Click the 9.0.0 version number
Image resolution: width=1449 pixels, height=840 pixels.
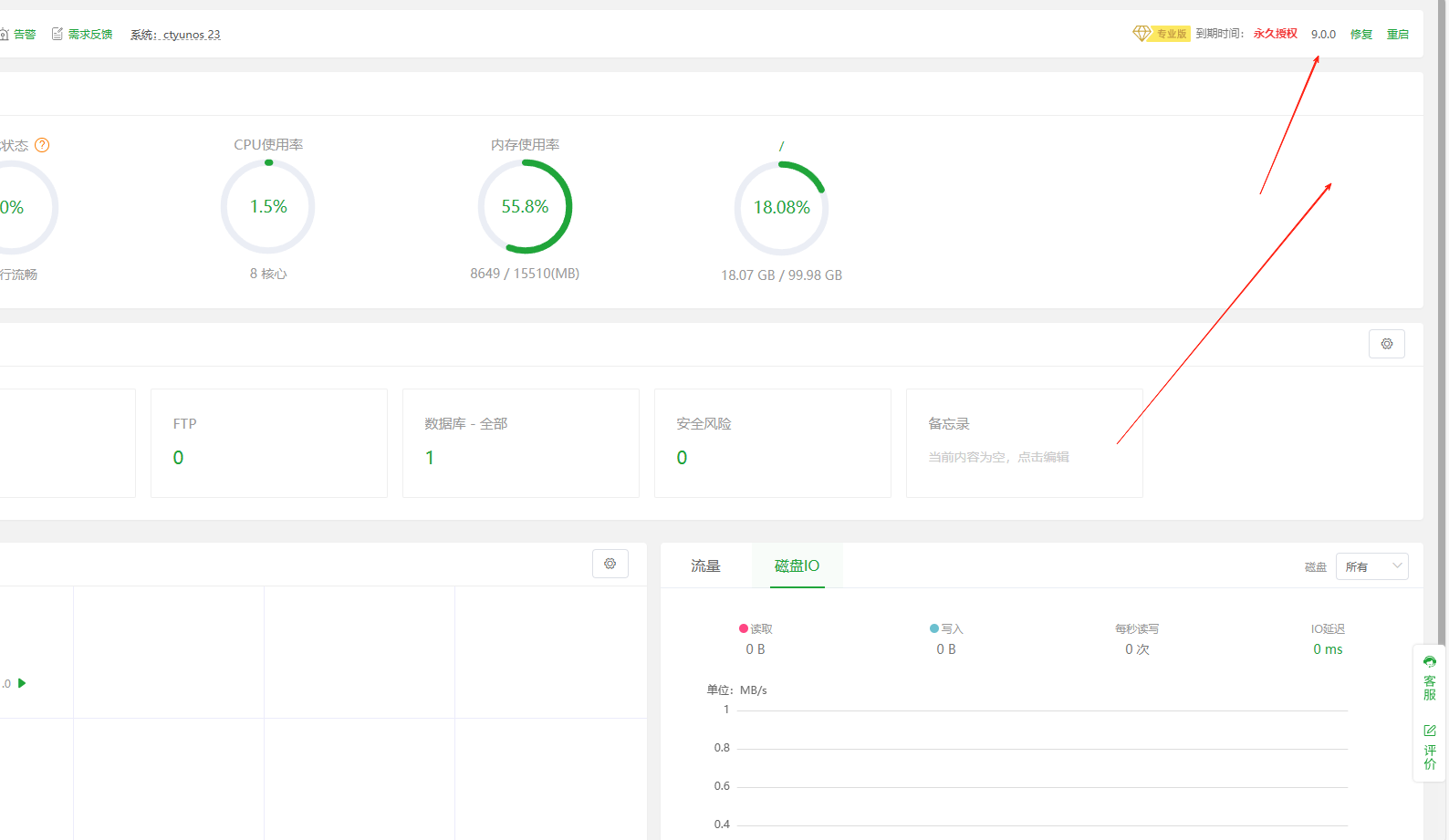[x=1323, y=35]
